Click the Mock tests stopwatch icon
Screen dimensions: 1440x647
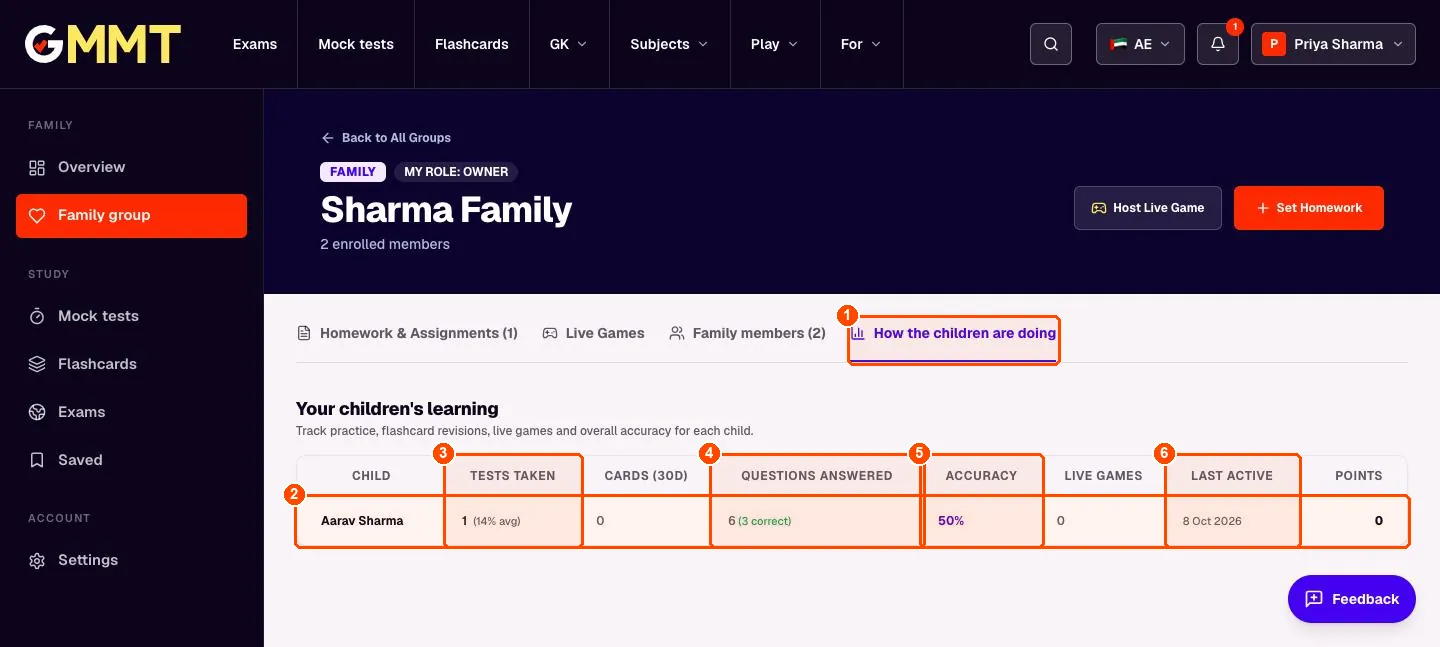coord(37,316)
